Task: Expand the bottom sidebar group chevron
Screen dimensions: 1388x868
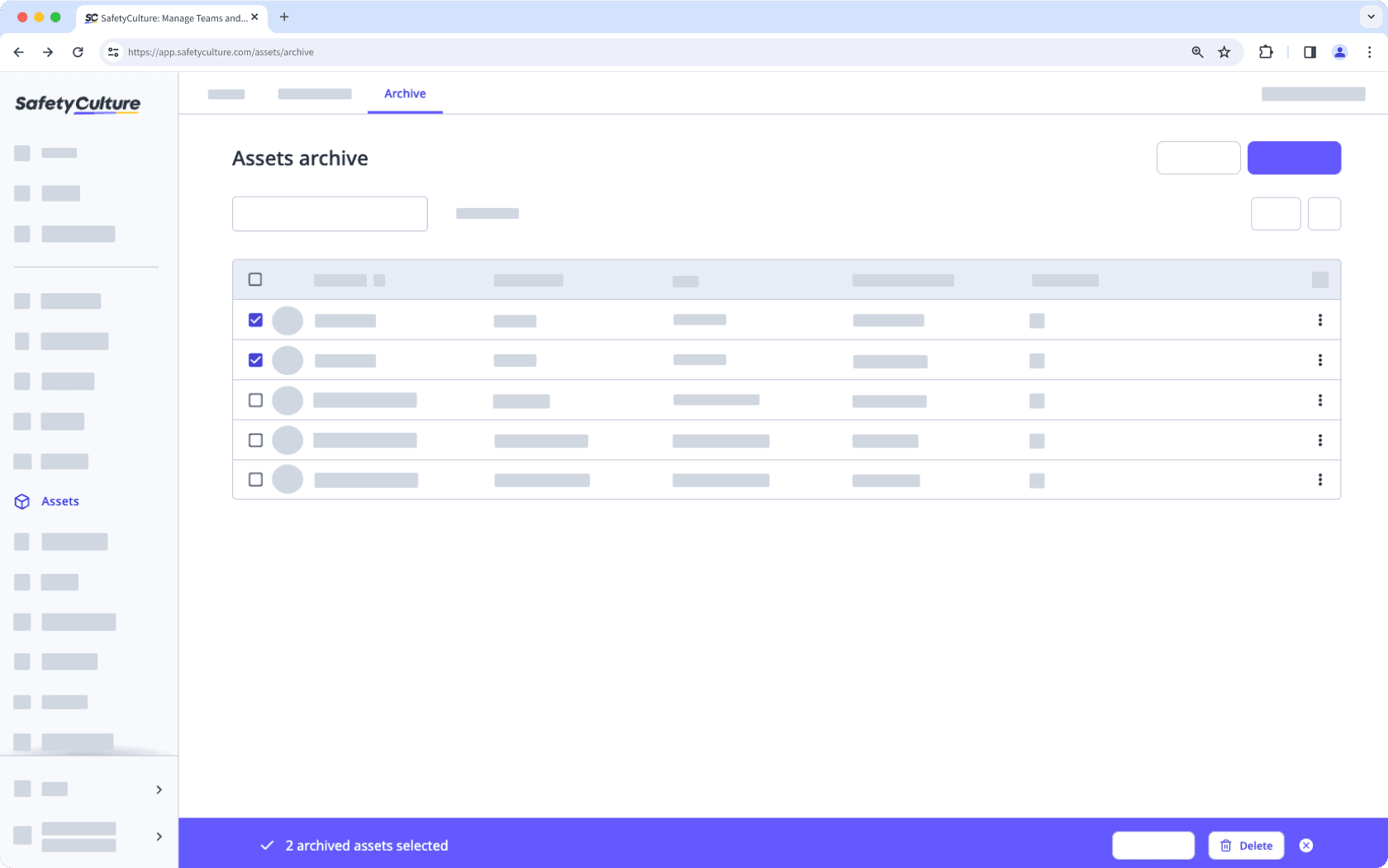Action: click(159, 837)
